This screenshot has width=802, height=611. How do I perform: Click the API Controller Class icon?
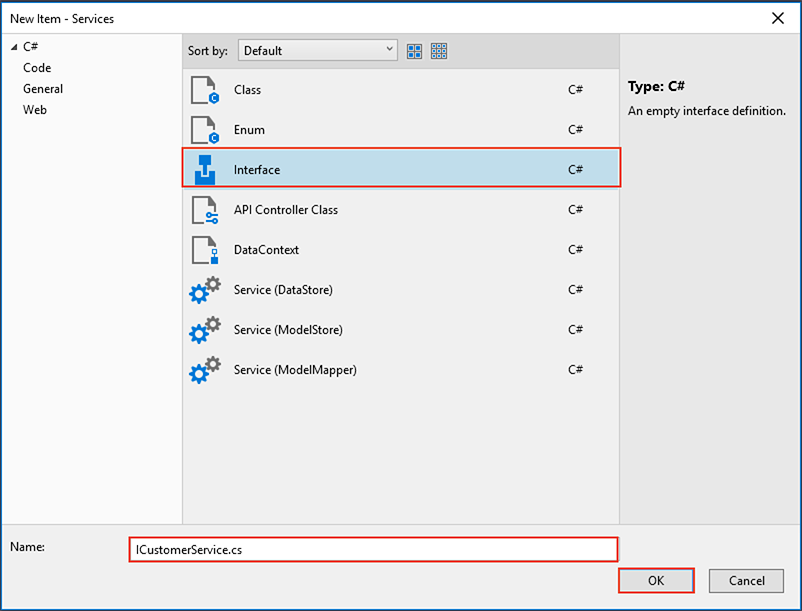click(204, 210)
